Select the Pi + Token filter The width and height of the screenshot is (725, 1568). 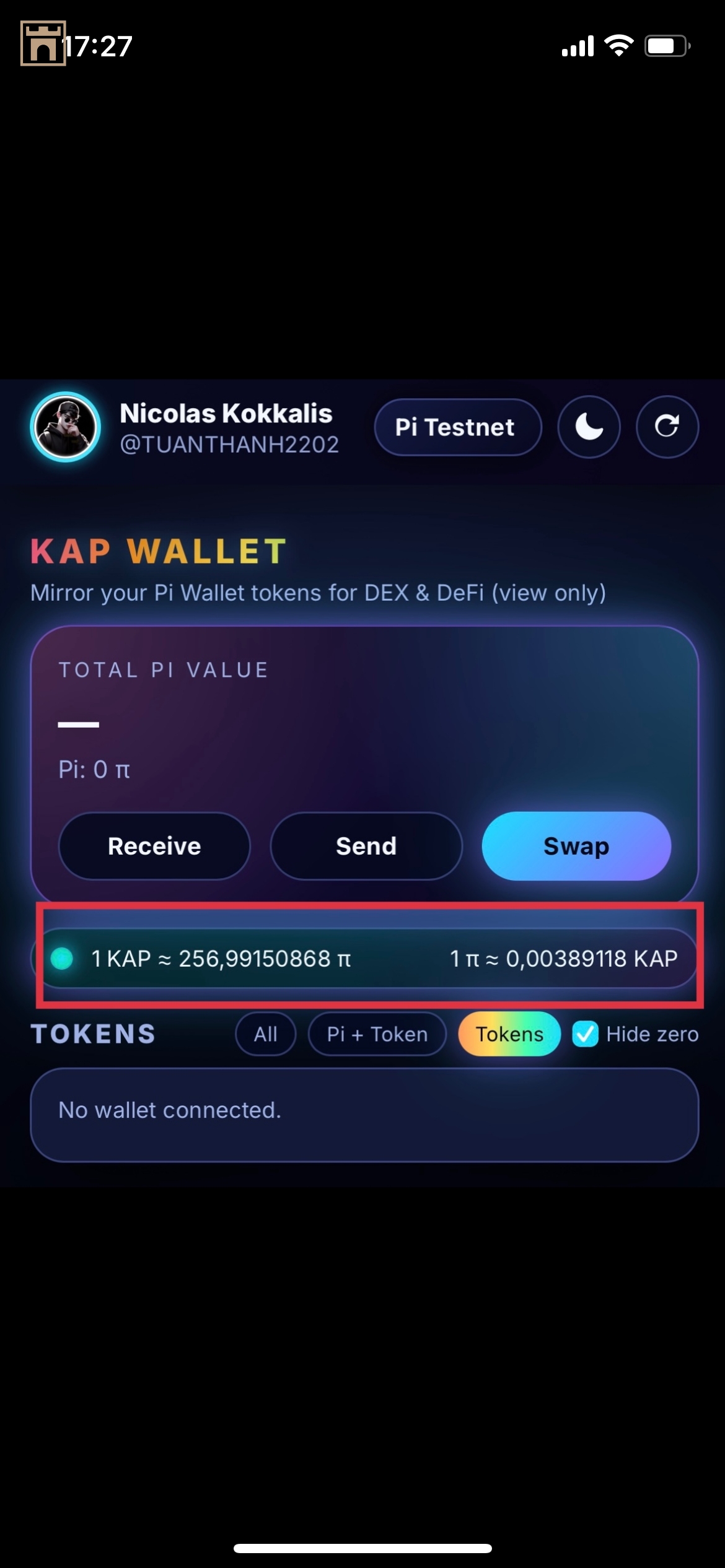tap(377, 1034)
